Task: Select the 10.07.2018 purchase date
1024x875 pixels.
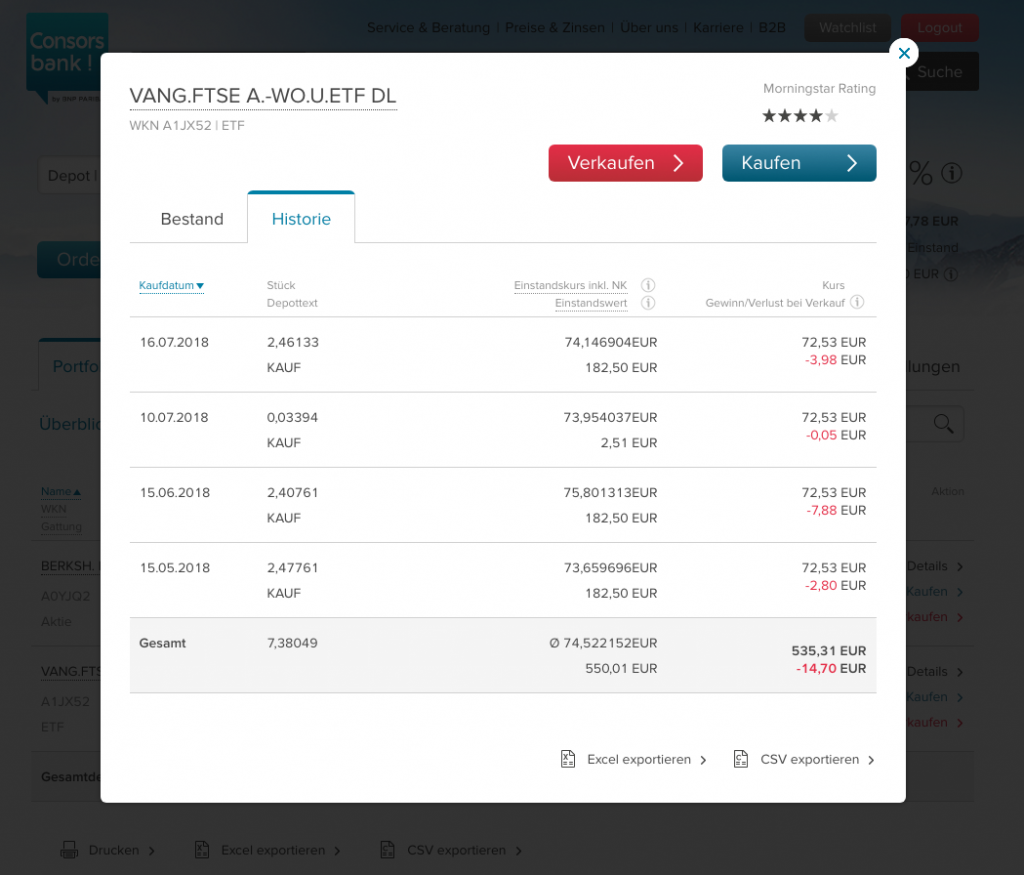Action: (174, 417)
